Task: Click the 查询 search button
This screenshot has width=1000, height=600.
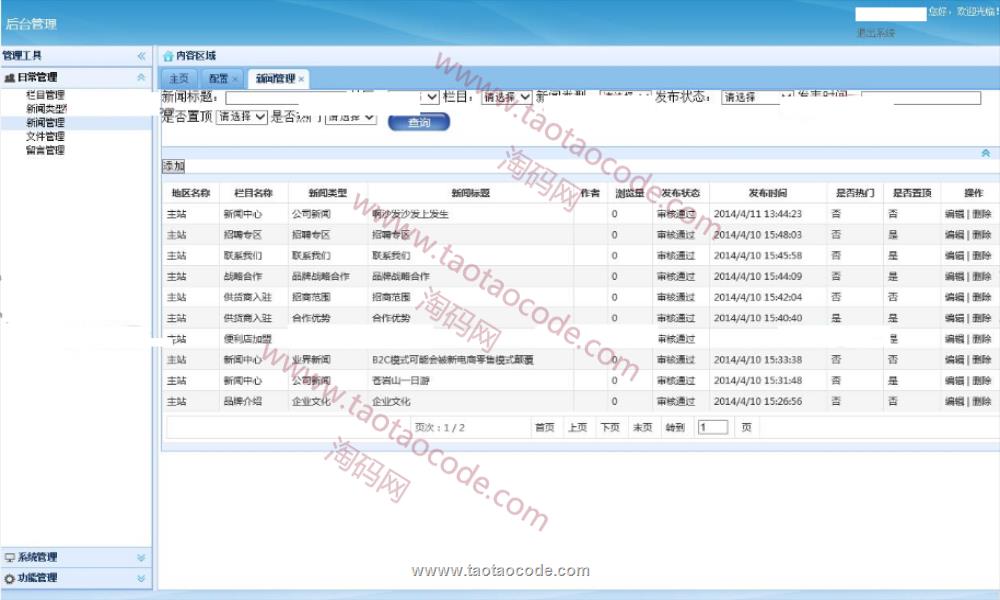Action: coord(419,123)
